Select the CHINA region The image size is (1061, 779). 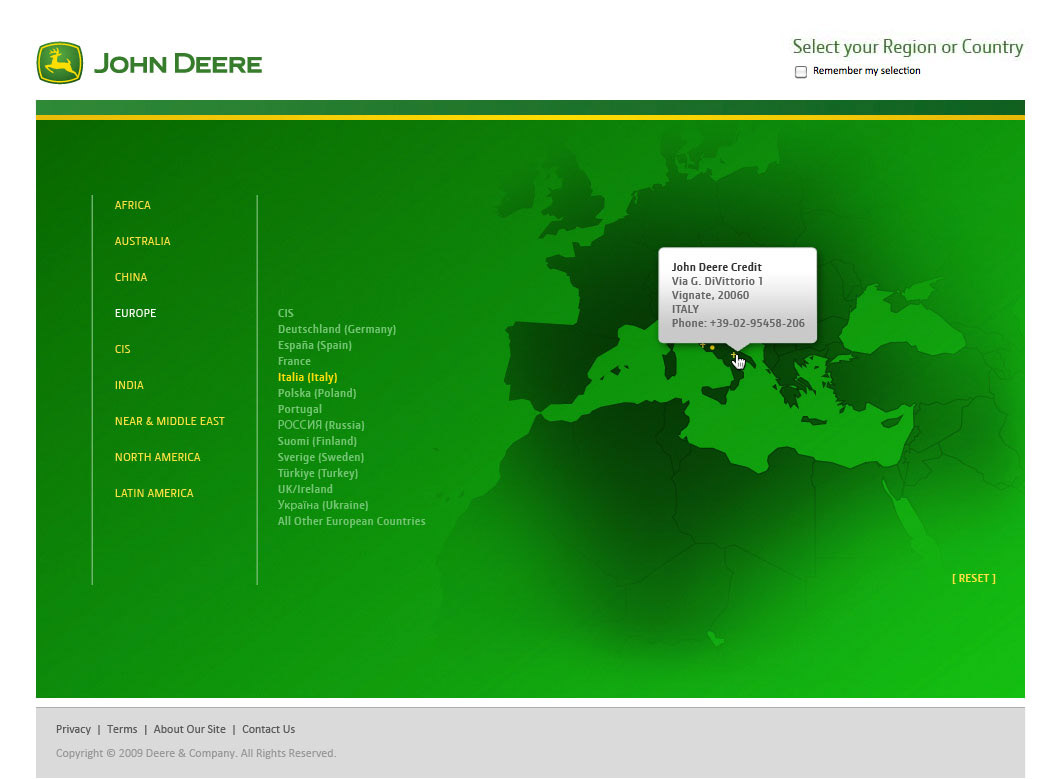coord(131,277)
